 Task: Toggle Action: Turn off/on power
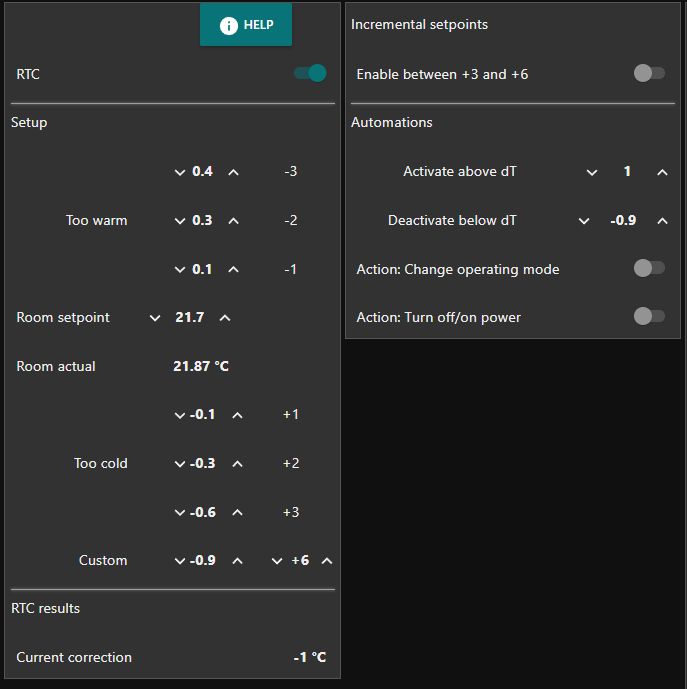click(x=649, y=316)
